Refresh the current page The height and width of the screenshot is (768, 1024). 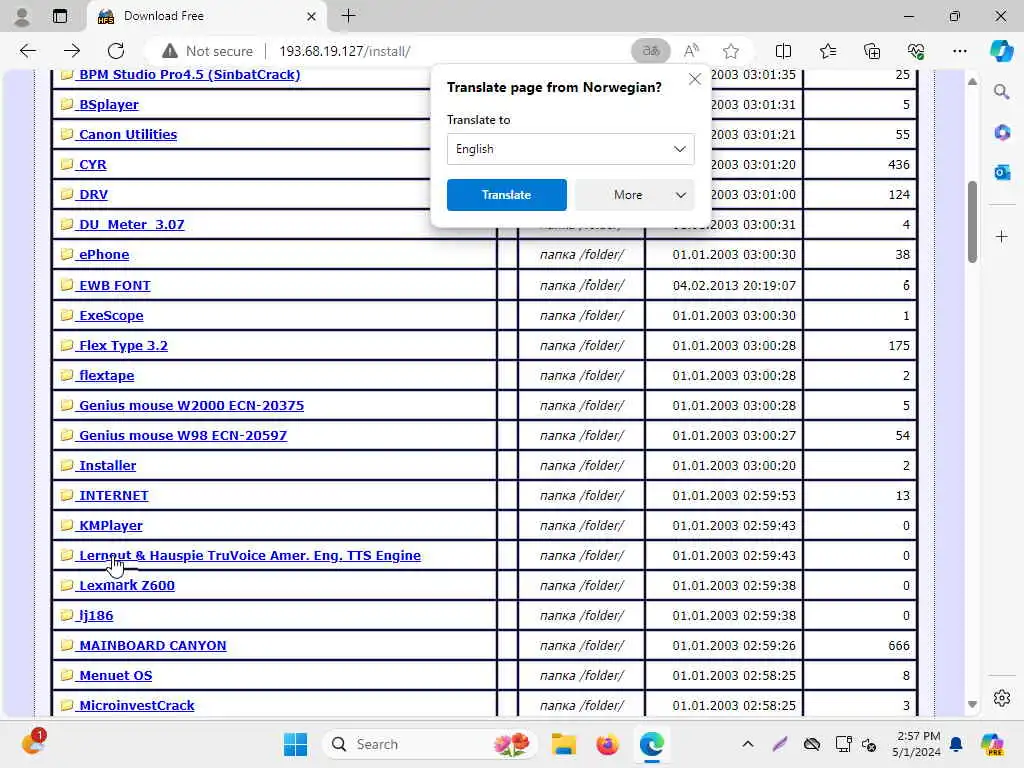pos(116,51)
